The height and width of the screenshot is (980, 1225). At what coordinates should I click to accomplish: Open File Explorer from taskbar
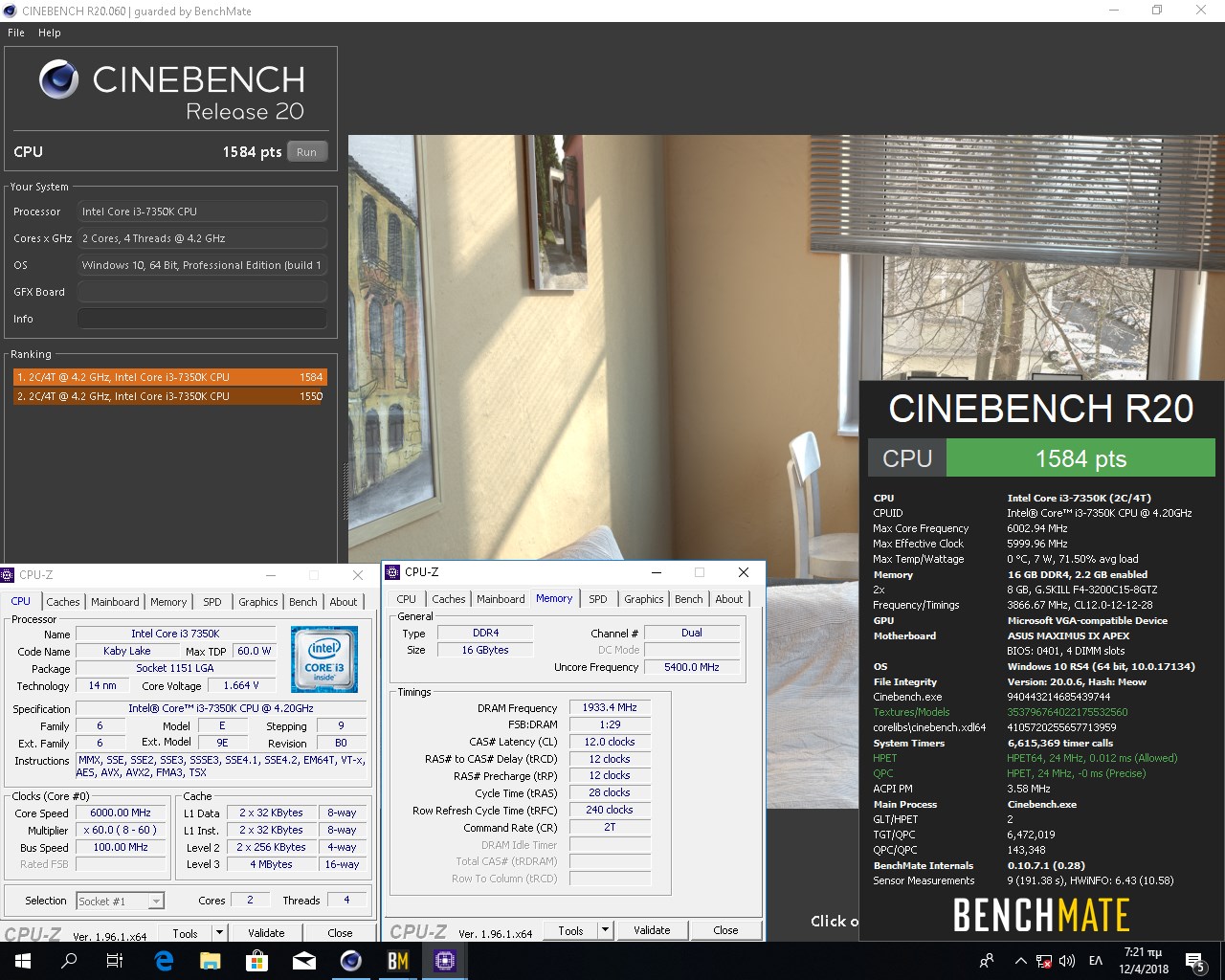click(x=211, y=961)
